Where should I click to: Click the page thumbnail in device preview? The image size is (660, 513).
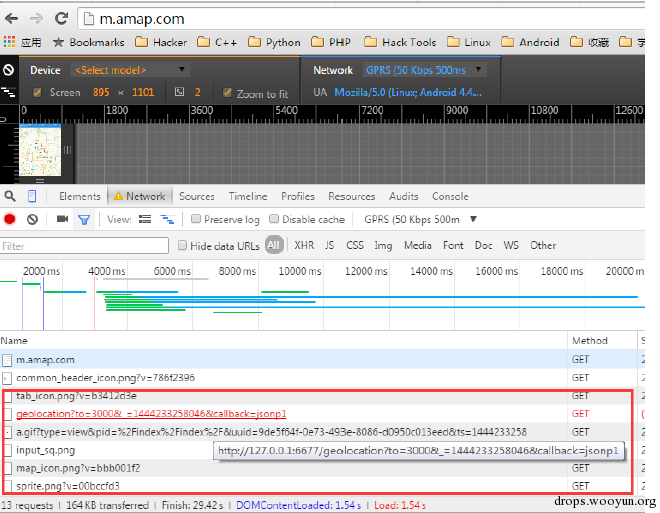pos(40,150)
